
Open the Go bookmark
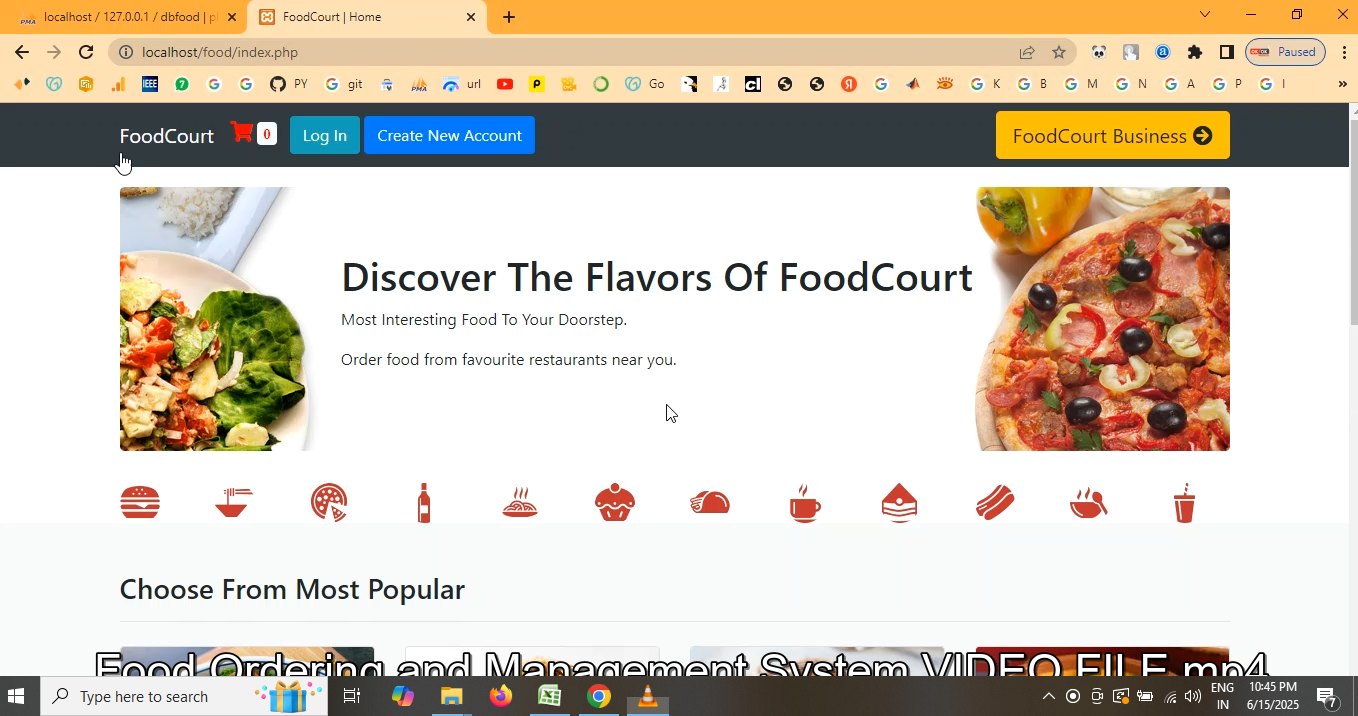coord(645,84)
